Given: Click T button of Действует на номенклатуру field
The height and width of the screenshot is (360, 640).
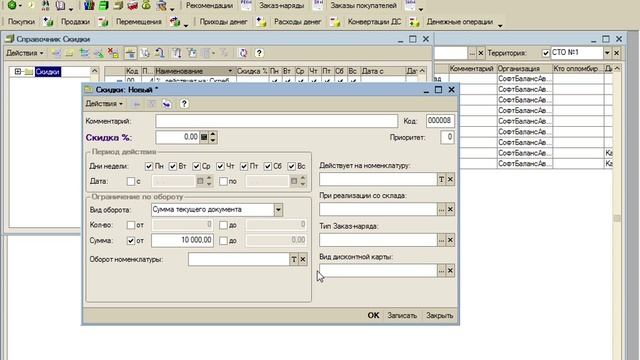Looking at the screenshot, I should coord(441,180).
